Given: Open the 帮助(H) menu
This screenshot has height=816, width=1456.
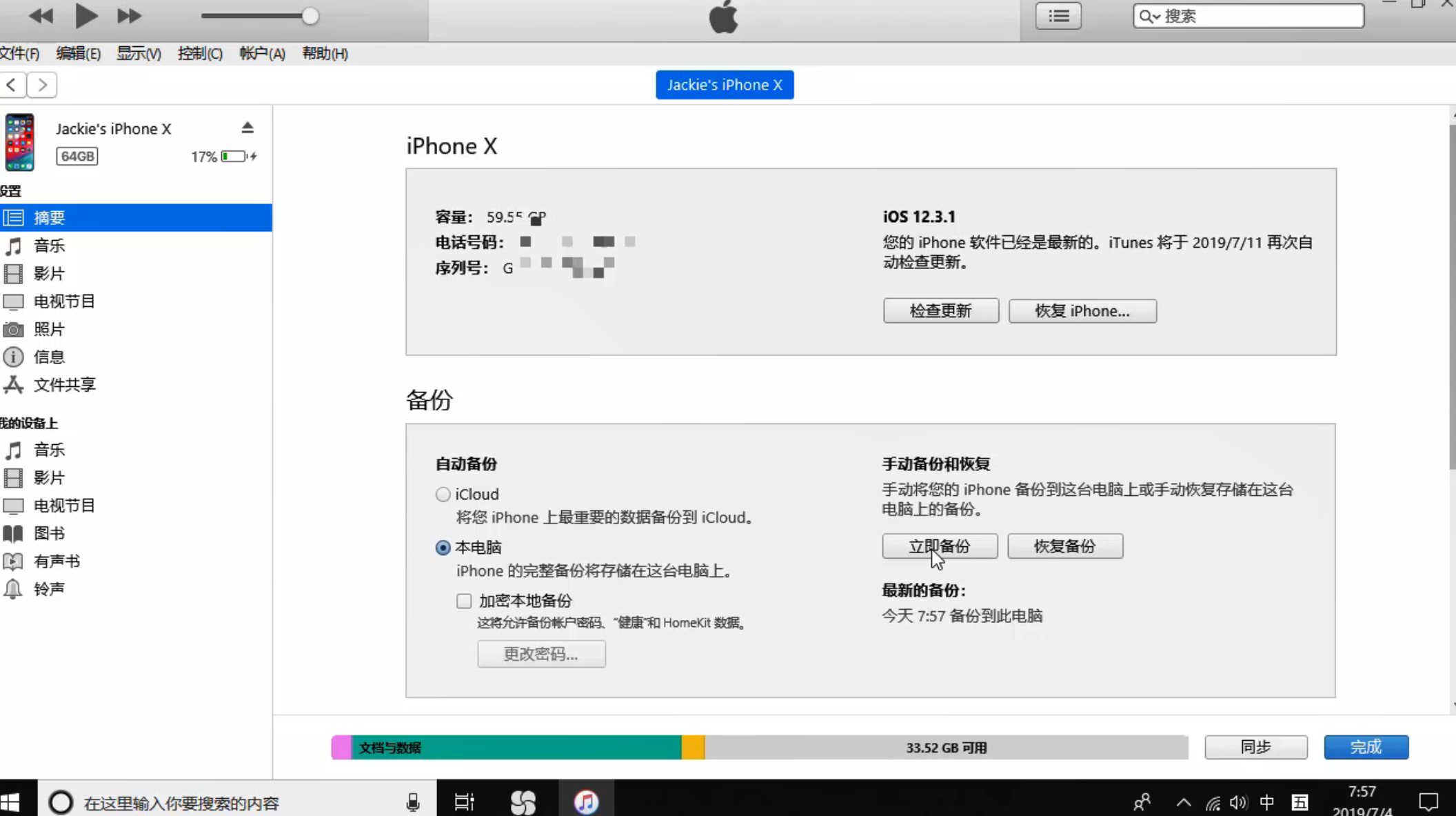Looking at the screenshot, I should pyautogui.click(x=325, y=53).
